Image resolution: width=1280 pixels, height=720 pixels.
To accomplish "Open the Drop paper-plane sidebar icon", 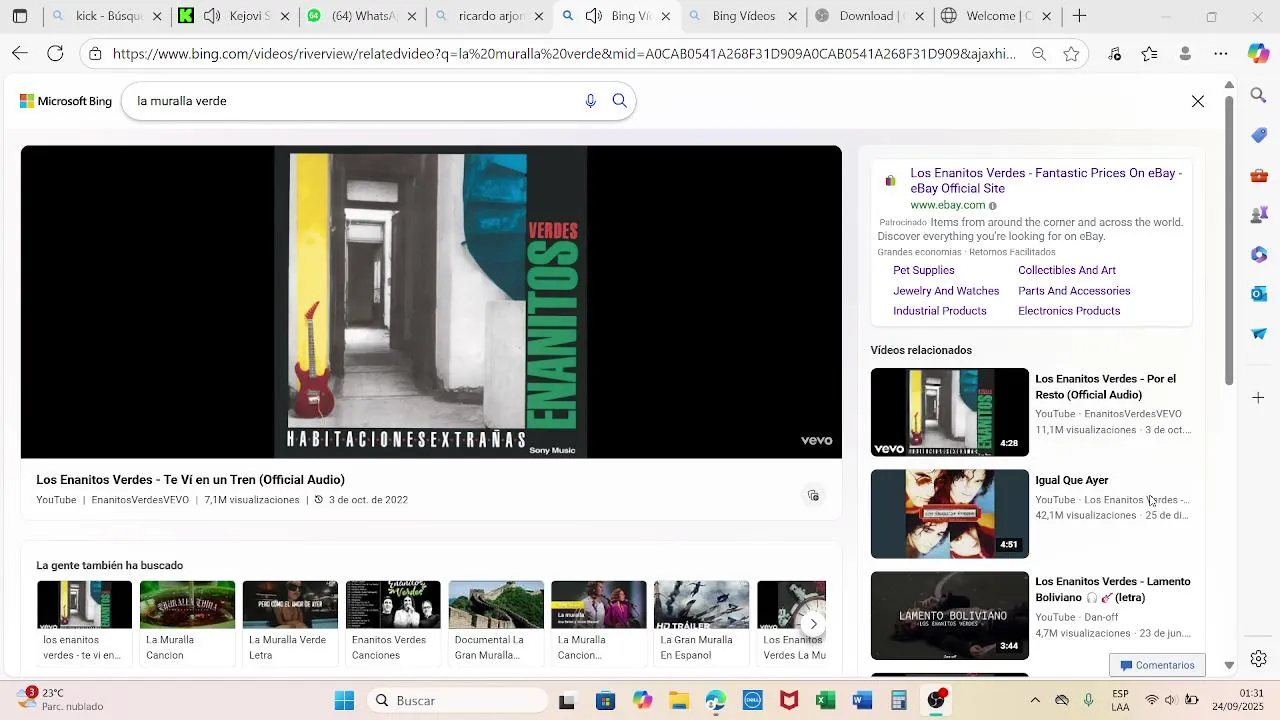I will (1258, 333).
